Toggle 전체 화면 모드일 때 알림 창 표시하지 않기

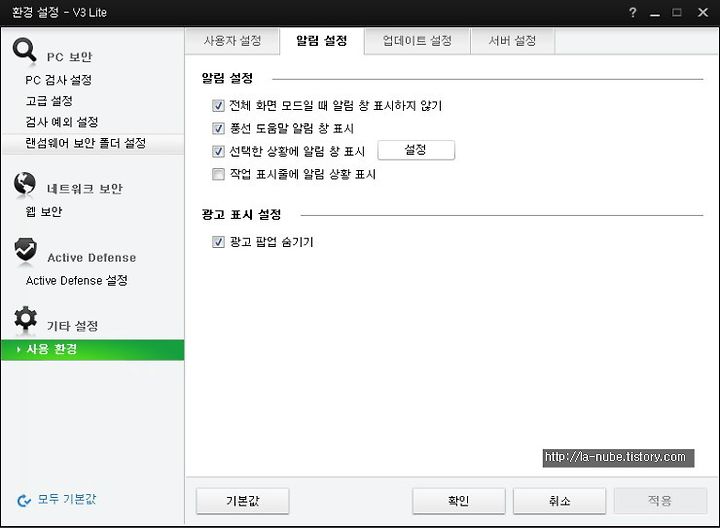click(x=218, y=106)
